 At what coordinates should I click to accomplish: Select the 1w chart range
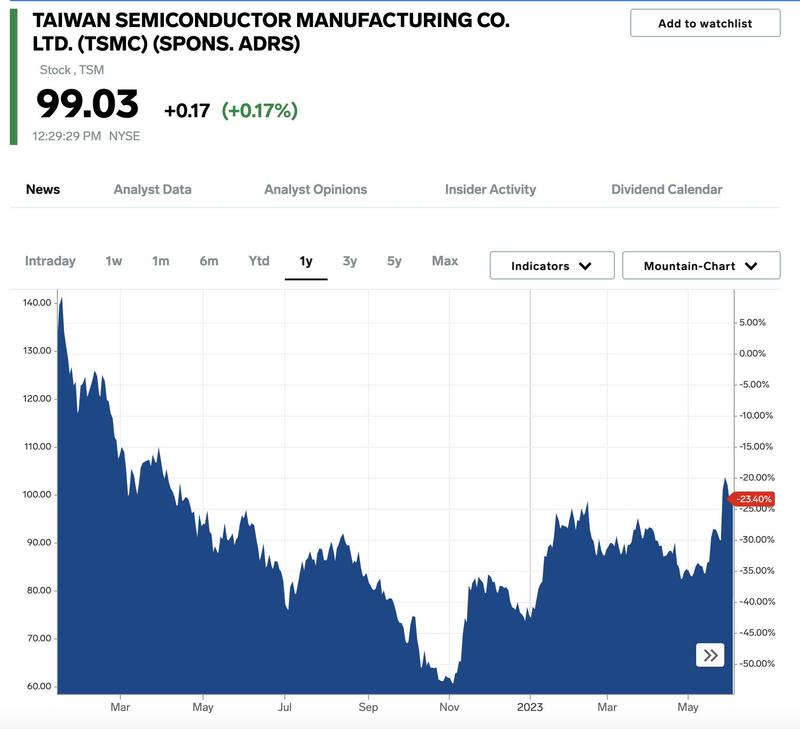coord(114,261)
